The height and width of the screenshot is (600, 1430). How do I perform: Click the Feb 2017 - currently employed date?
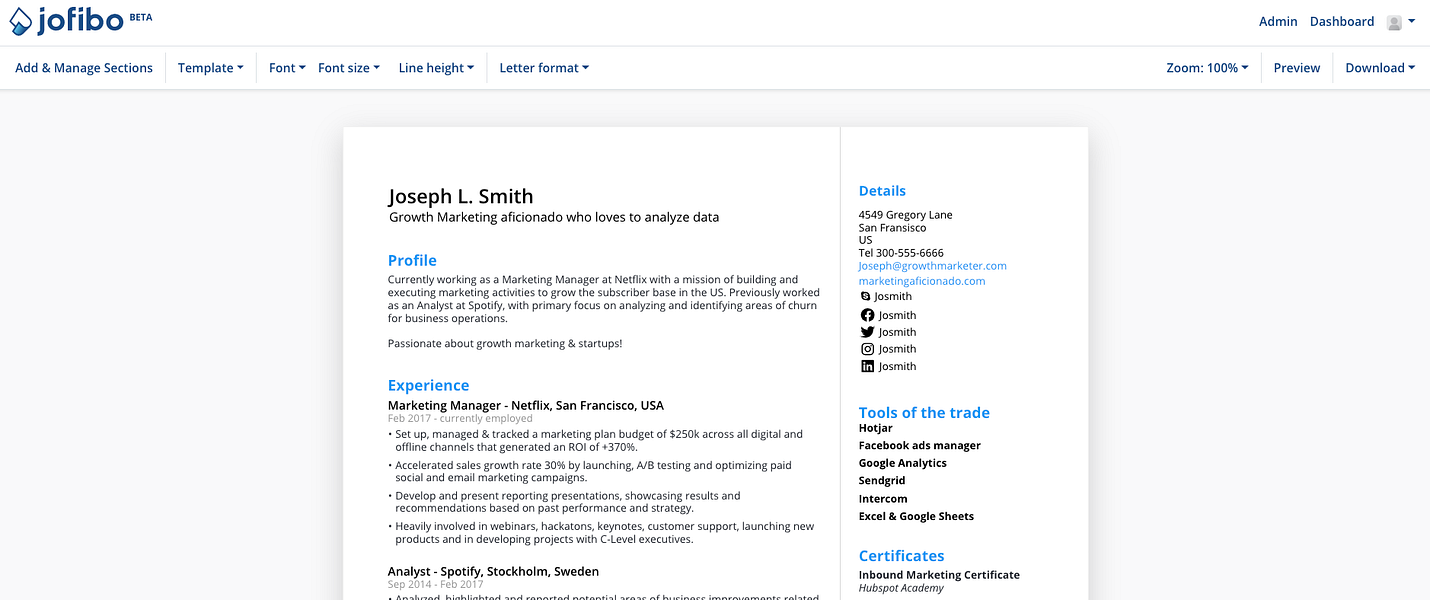point(460,418)
